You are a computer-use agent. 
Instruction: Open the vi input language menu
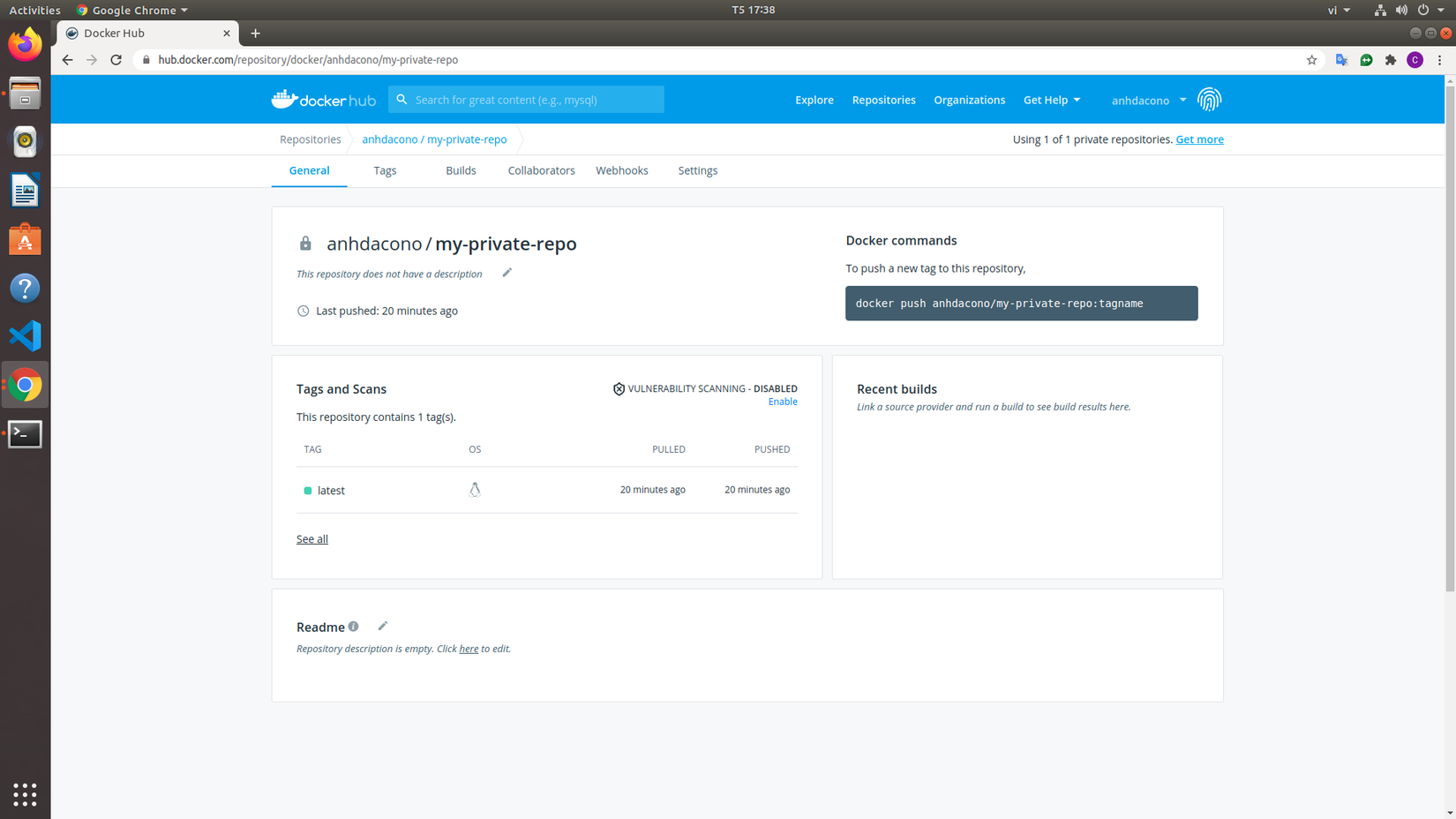(x=1339, y=10)
